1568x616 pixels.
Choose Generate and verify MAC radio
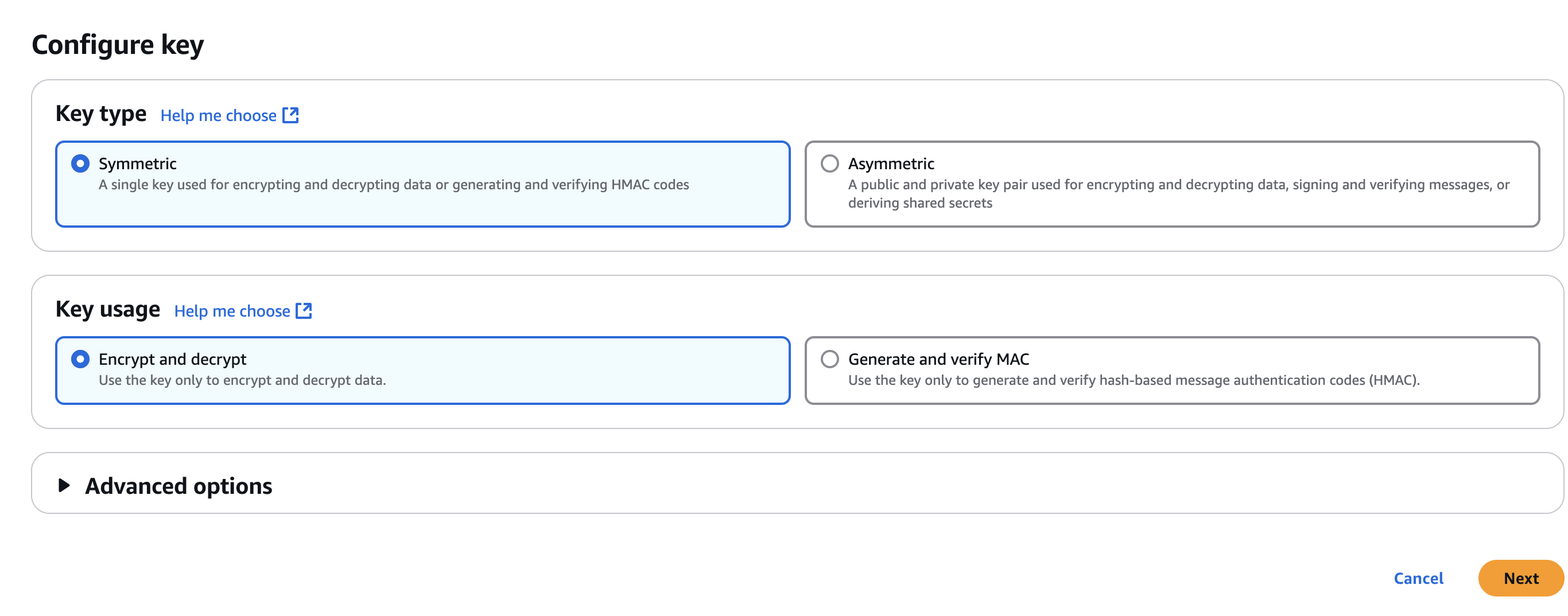click(x=830, y=360)
